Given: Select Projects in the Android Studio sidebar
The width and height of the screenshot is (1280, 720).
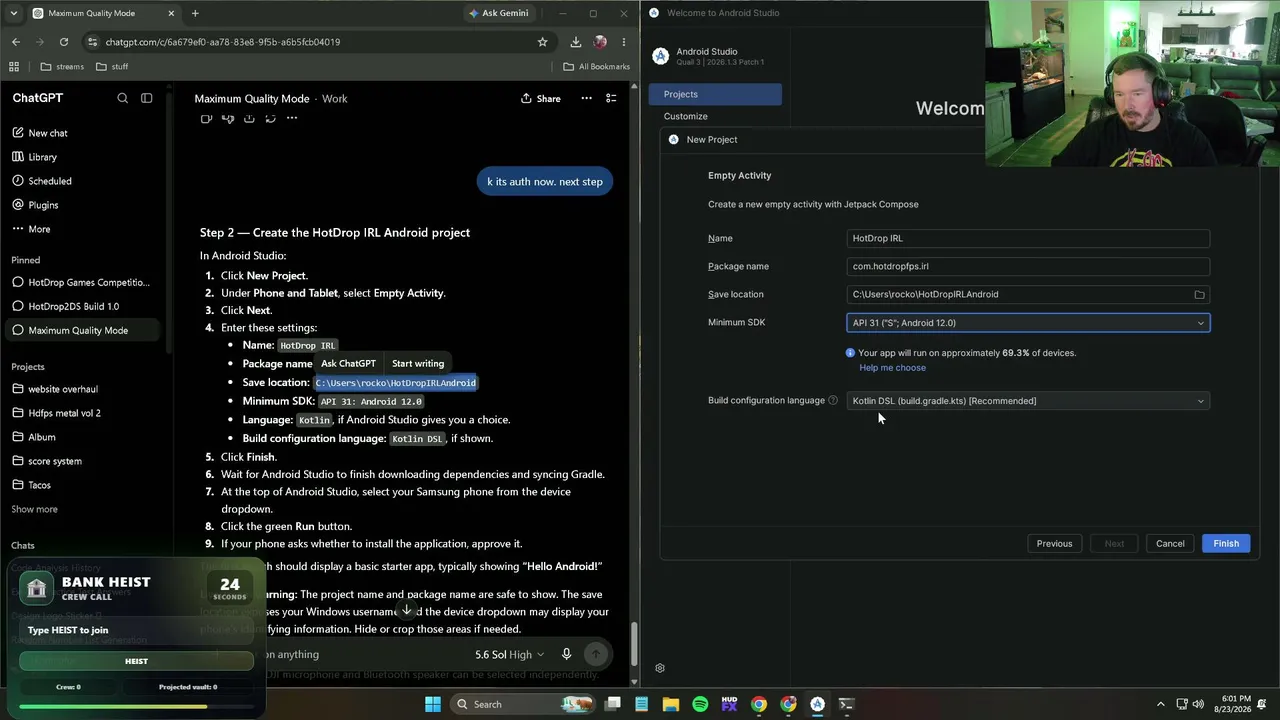Looking at the screenshot, I should [715, 94].
